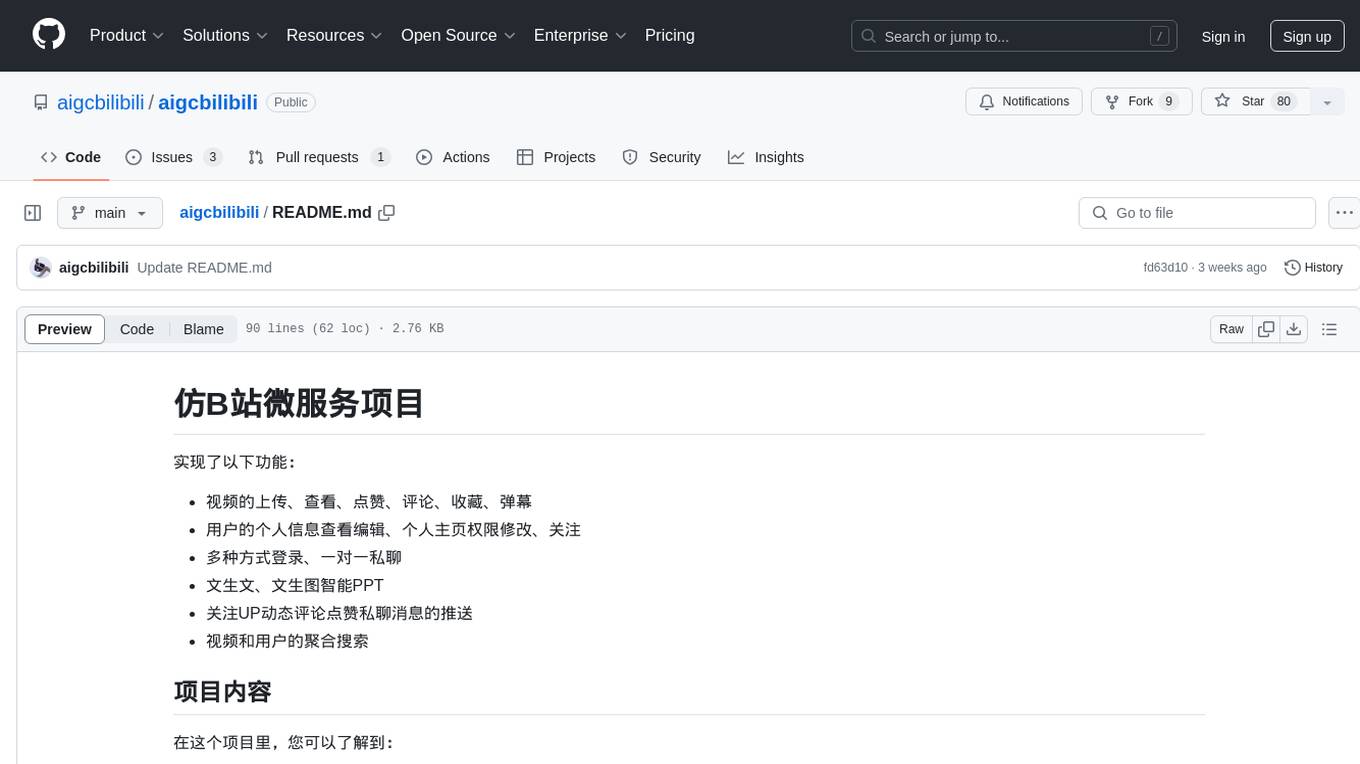
Task: Expand the Open Source menu
Action: (458, 35)
